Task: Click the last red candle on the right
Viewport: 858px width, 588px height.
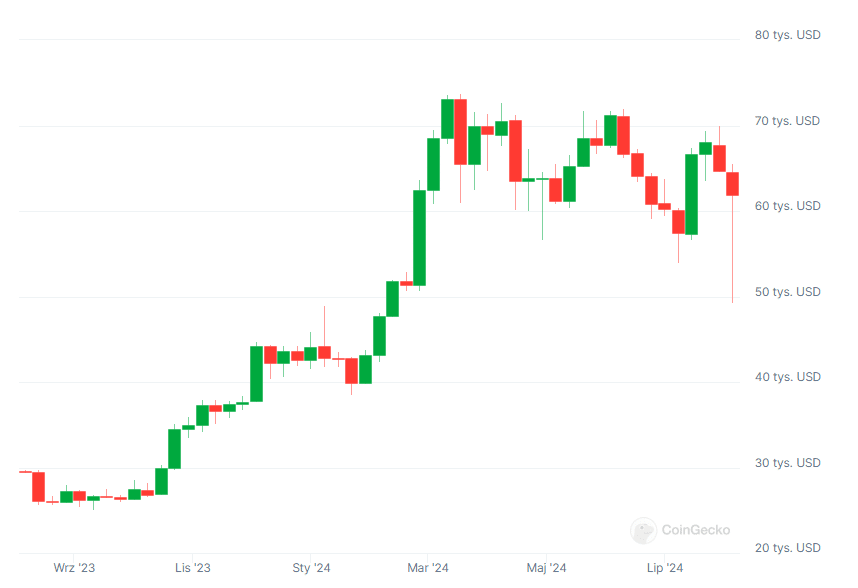Action: pyautogui.click(x=732, y=184)
